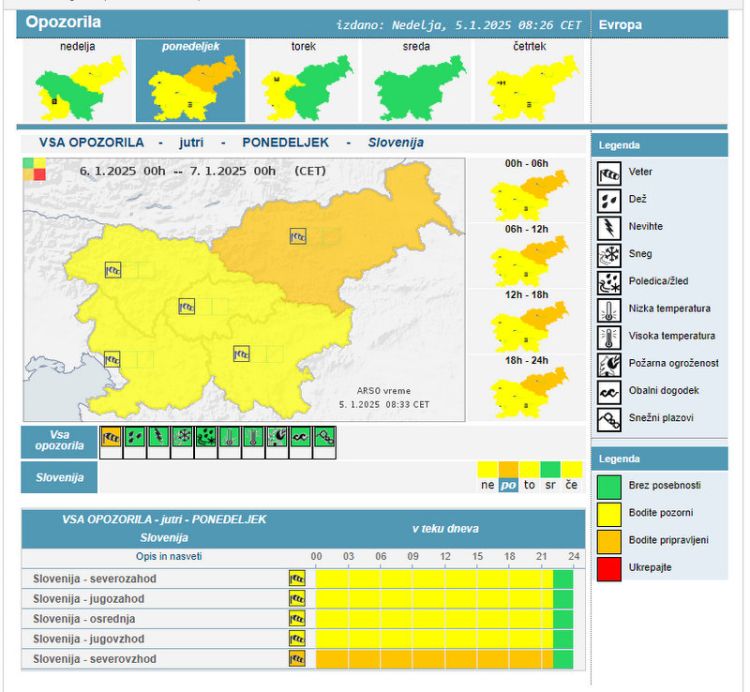750x692 pixels.
Task: Open the Evropa warnings link
Action: (x=620, y=24)
